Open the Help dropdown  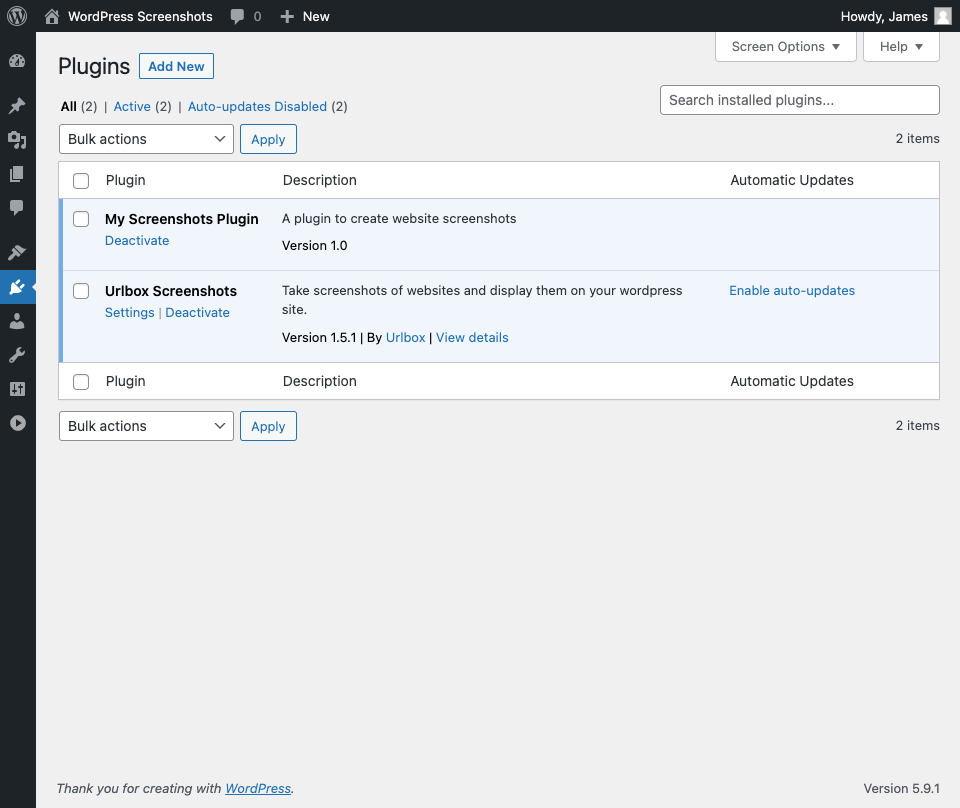pyautogui.click(x=900, y=46)
